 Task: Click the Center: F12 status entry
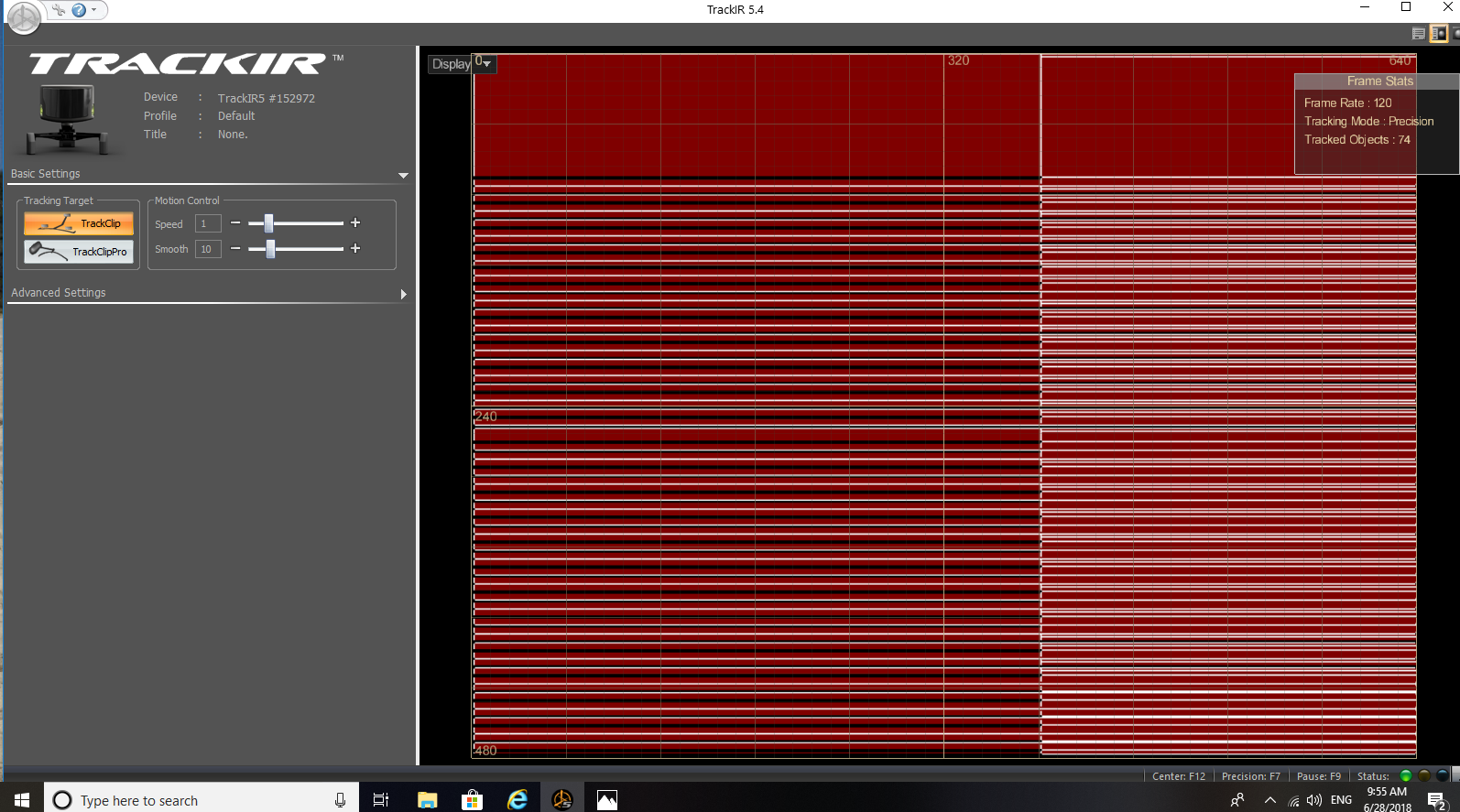click(1179, 776)
